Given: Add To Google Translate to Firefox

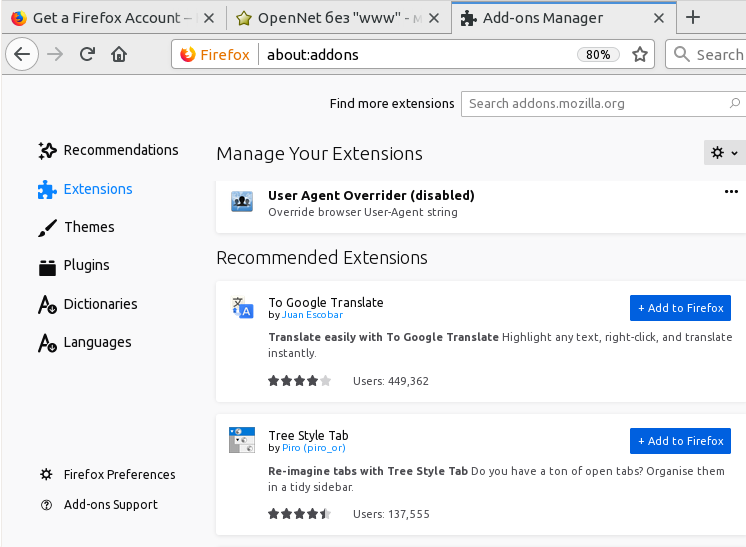Looking at the screenshot, I should (x=680, y=308).
